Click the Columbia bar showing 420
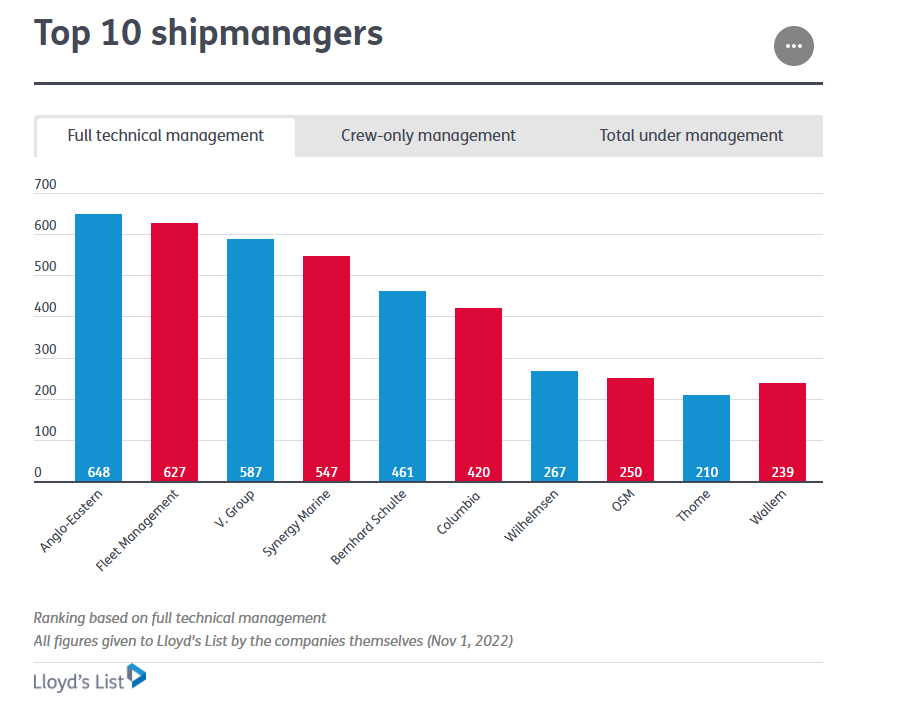The height and width of the screenshot is (701, 903). click(479, 395)
